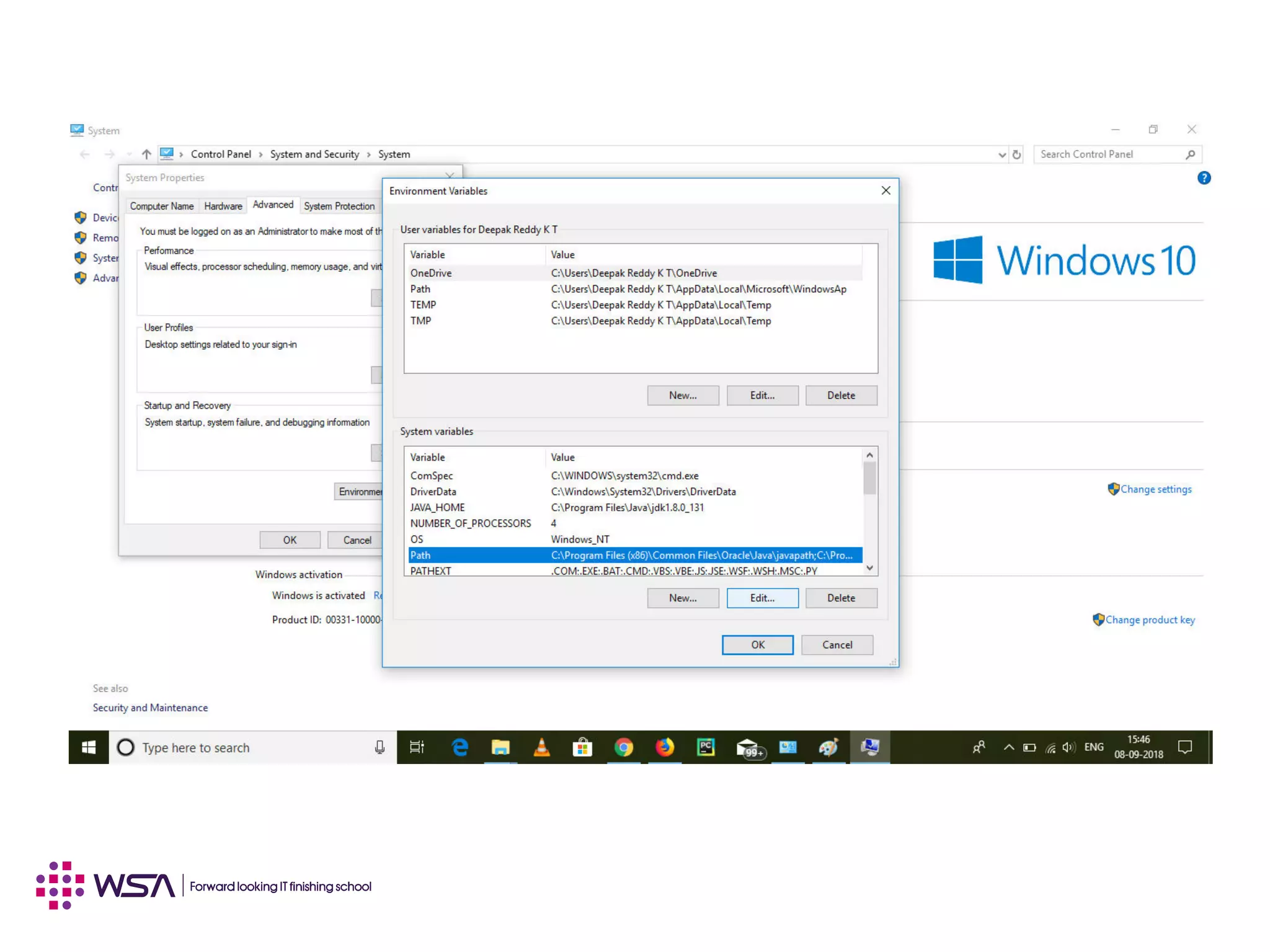Click the People icon in system tray
Image resolution: width=1270 pixels, height=952 pixels.
click(x=979, y=747)
